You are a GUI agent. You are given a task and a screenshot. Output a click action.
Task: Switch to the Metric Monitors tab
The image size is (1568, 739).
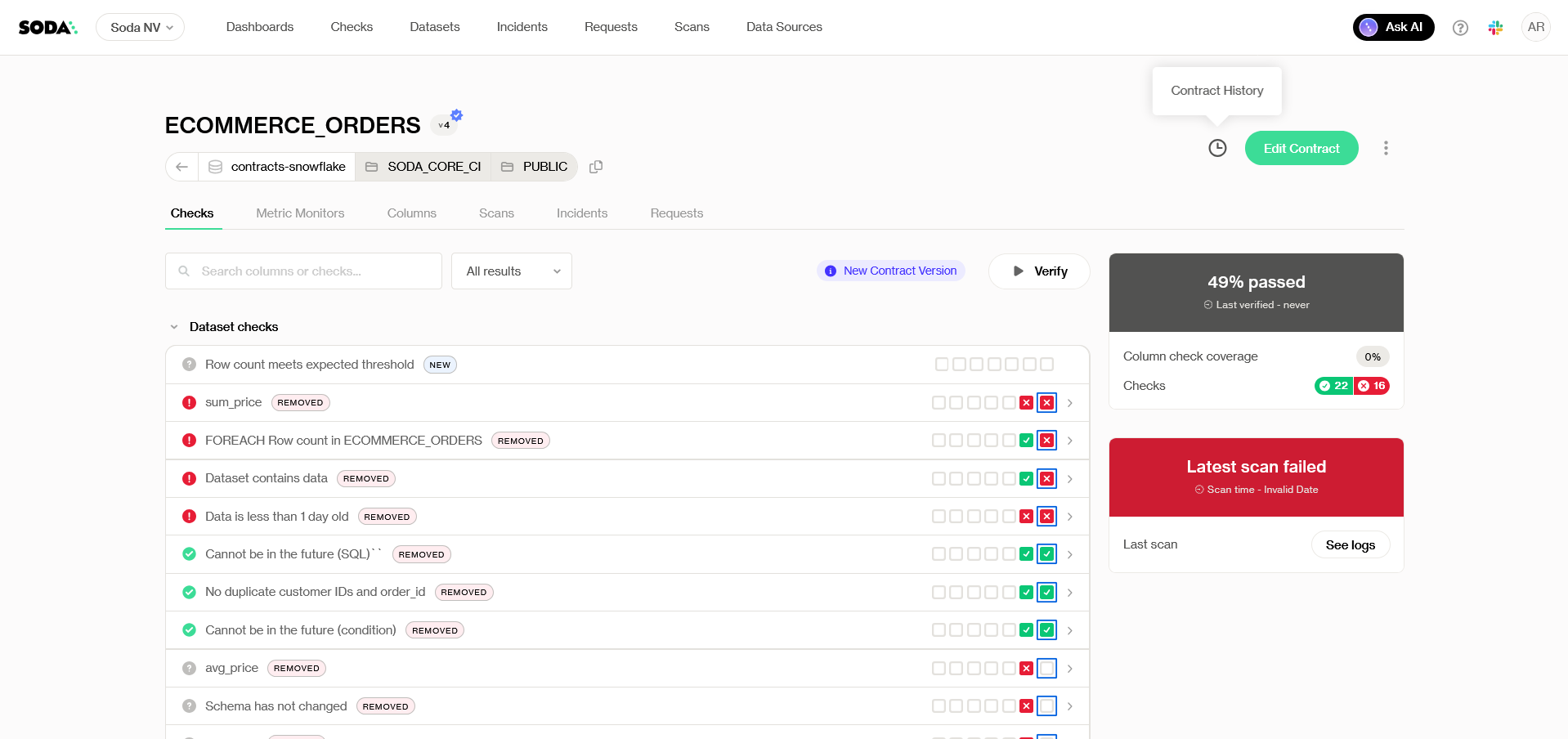300,213
